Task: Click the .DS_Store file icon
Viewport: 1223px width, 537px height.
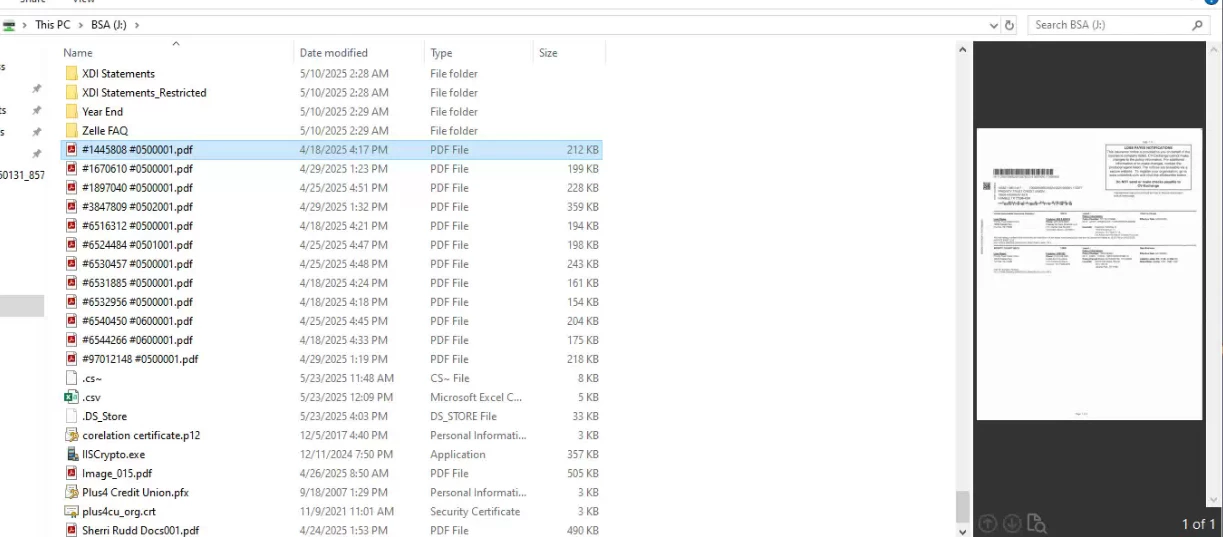Action: [71, 416]
